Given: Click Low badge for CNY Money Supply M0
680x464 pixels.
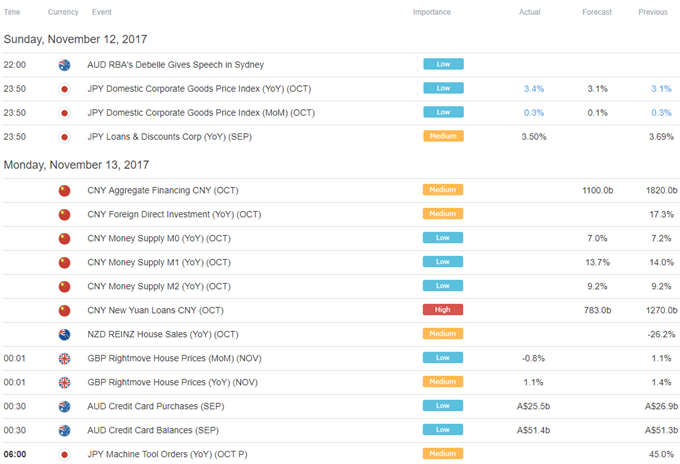Looking at the screenshot, I should pos(443,238).
